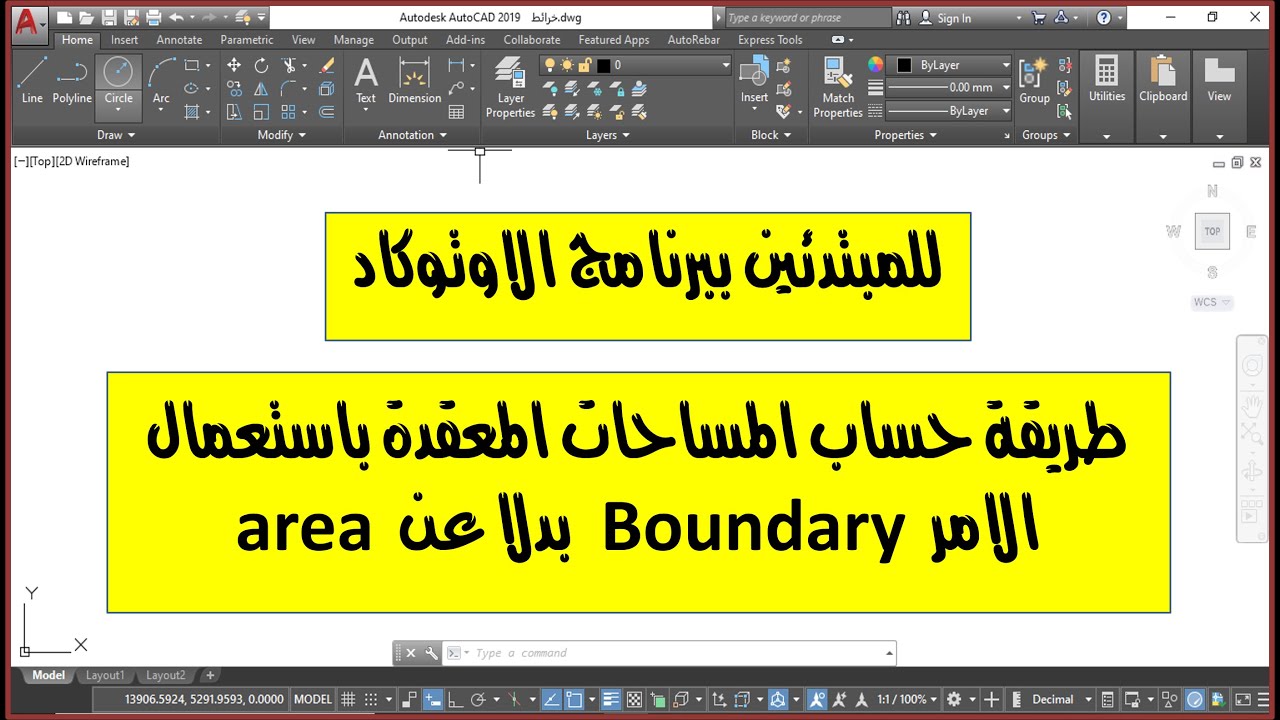Expand the Layers panel
Image resolution: width=1280 pixels, height=720 pixels.
[x=608, y=135]
